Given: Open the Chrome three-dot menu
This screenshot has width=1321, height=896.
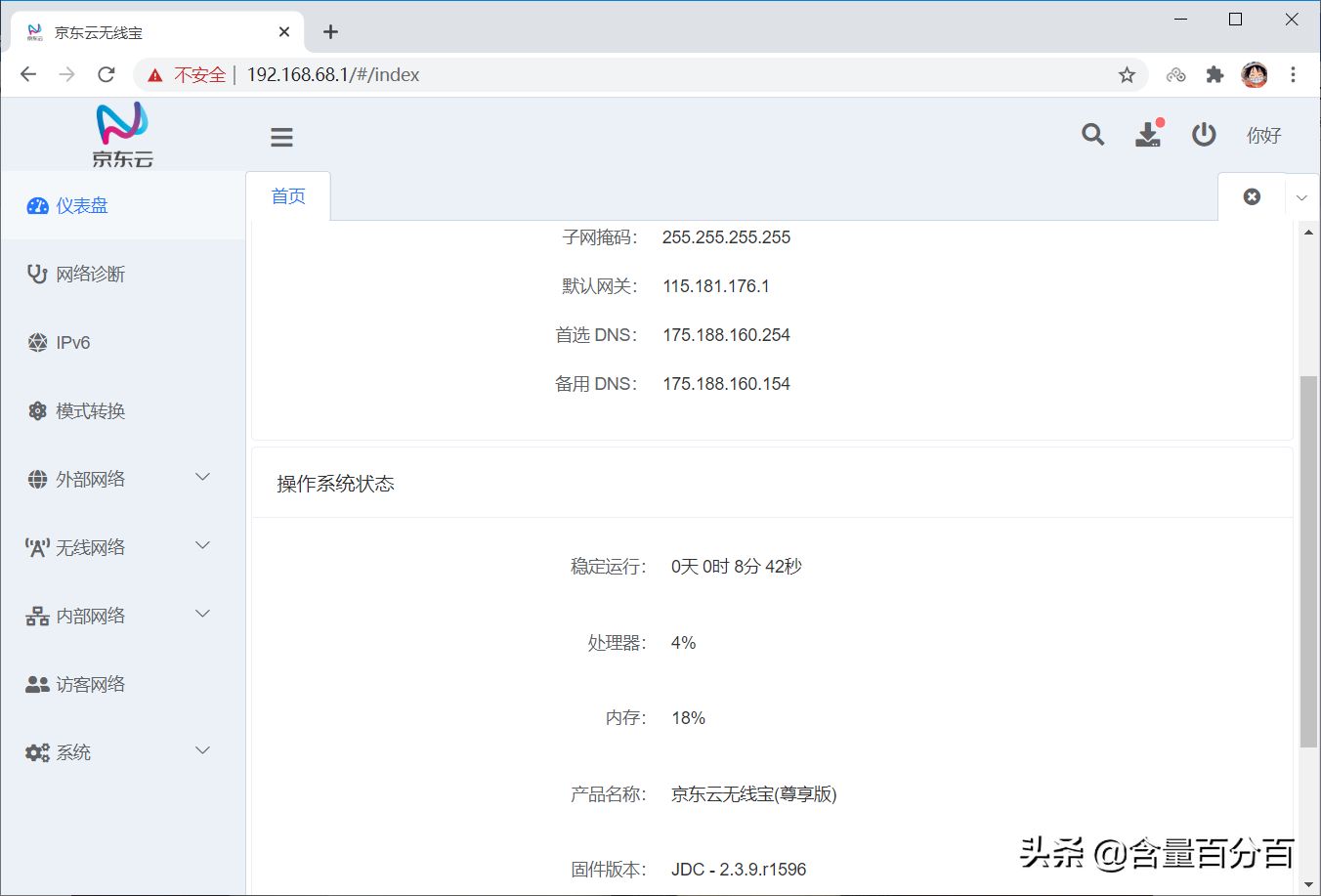Looking at the screenshot, I should (x=1293, y=75).
